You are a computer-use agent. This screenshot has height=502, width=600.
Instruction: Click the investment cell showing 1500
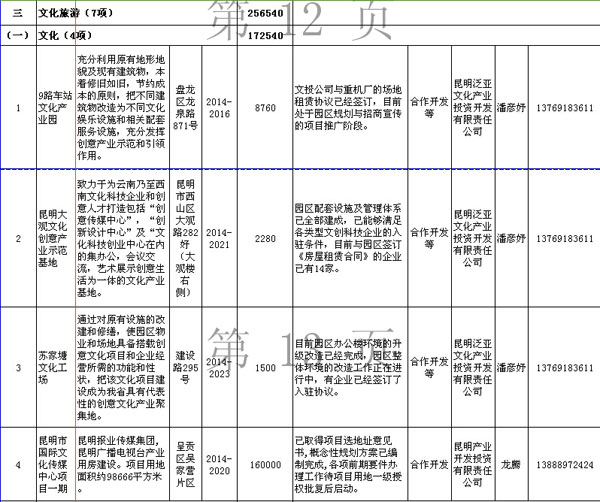[x=265, y=368]
